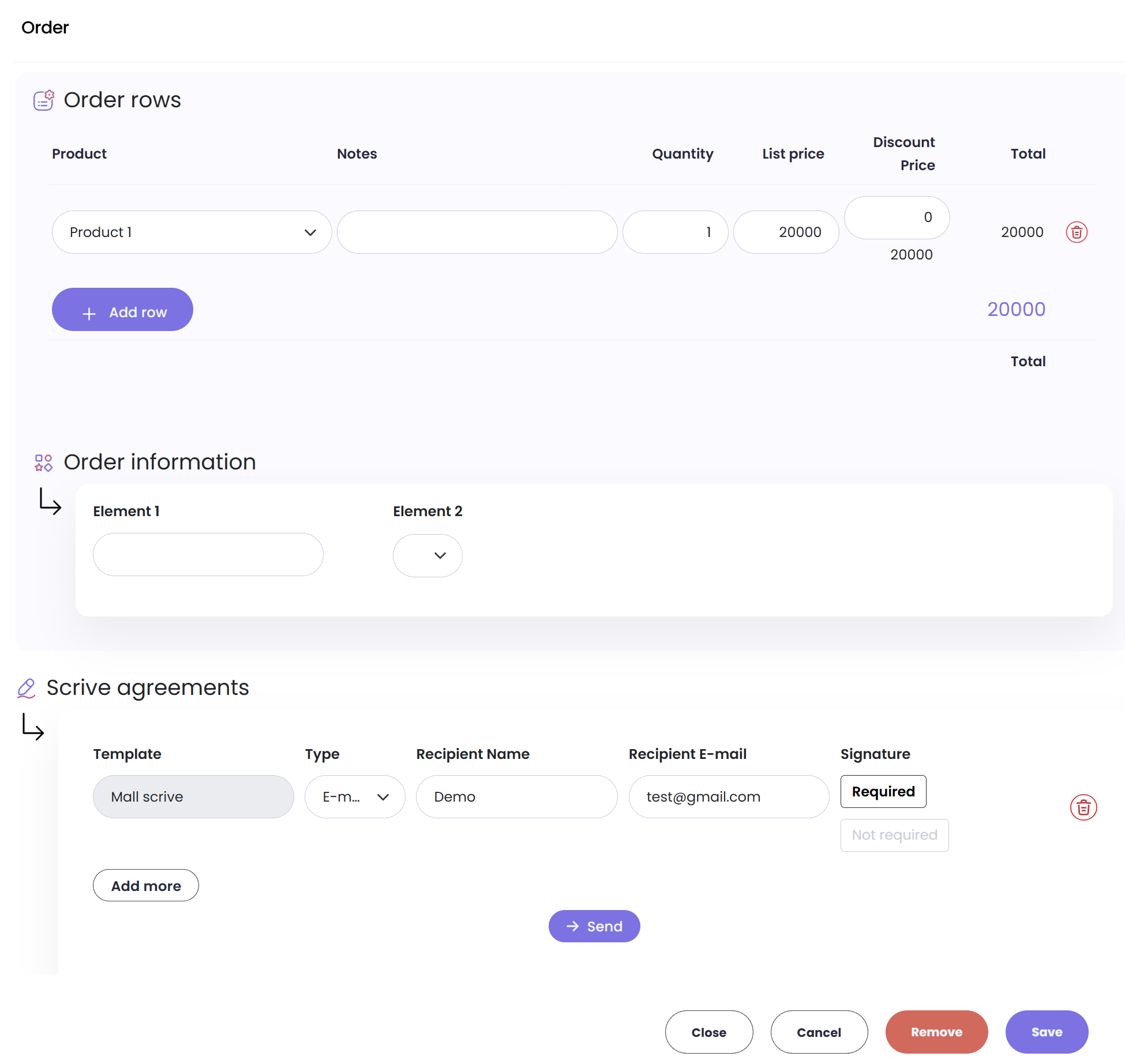Click the Cancel button
Image resolution: width=1125 pixels, height=1064 pixels.
tap(818, 1032)
